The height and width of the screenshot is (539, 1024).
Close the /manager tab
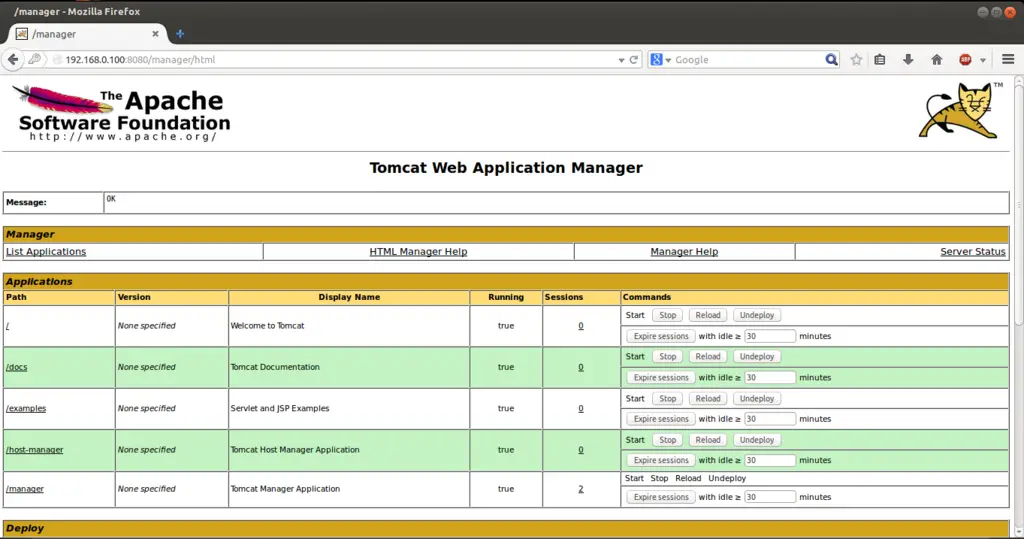(155, 34)
